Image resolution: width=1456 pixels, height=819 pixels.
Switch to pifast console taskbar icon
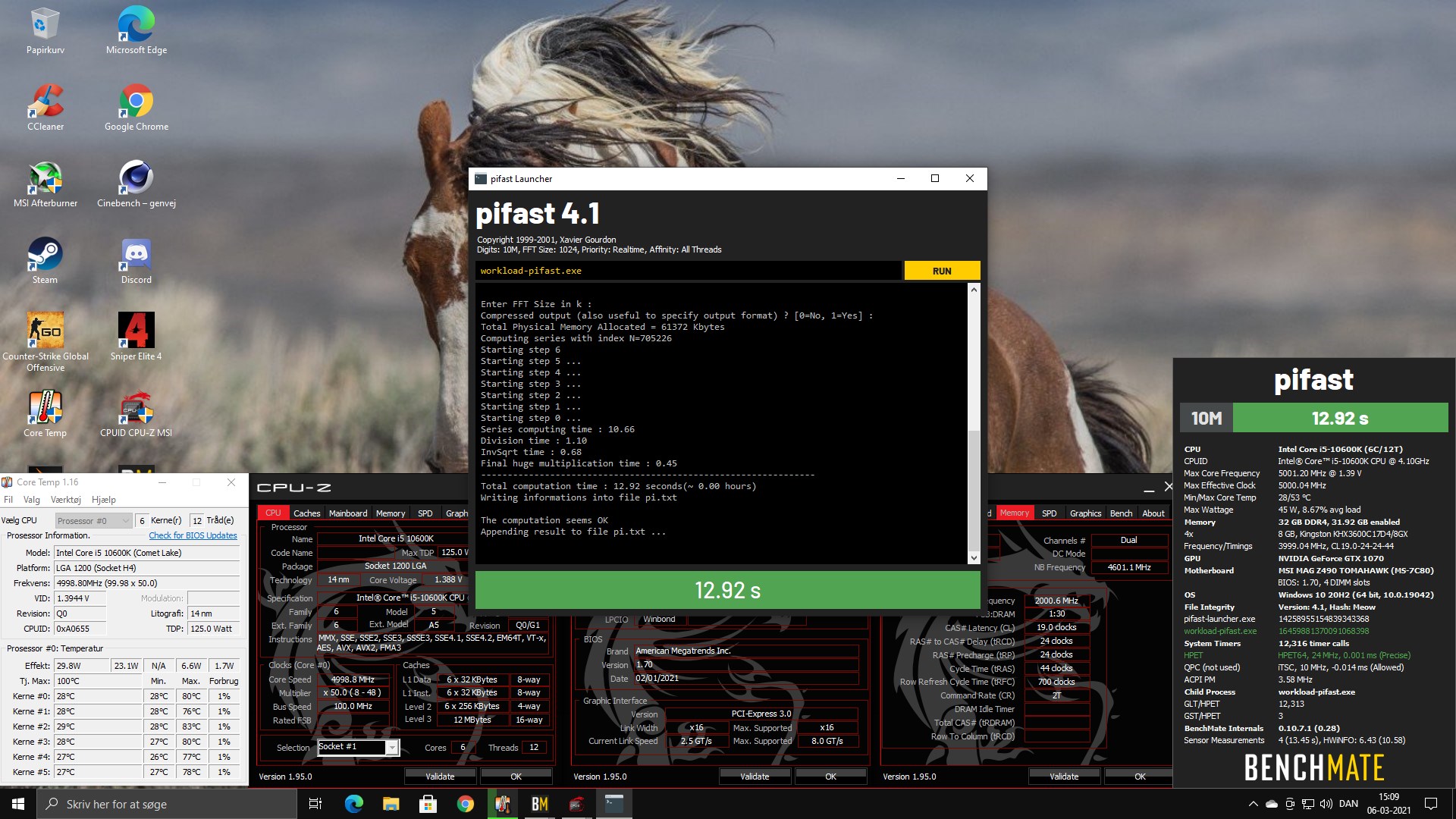(x=614, y=804)
